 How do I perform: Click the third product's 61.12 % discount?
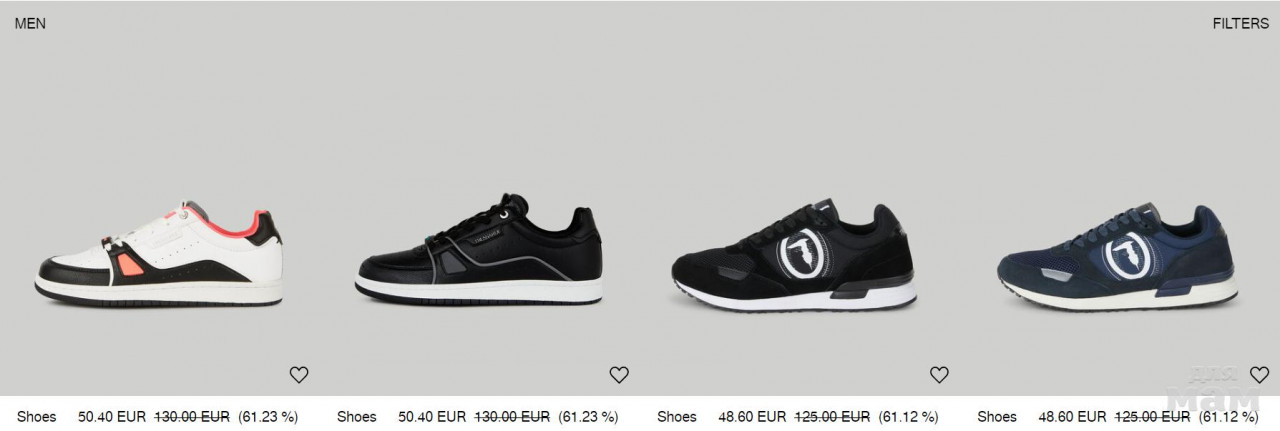pyautogui.click(x=908, y=417)
